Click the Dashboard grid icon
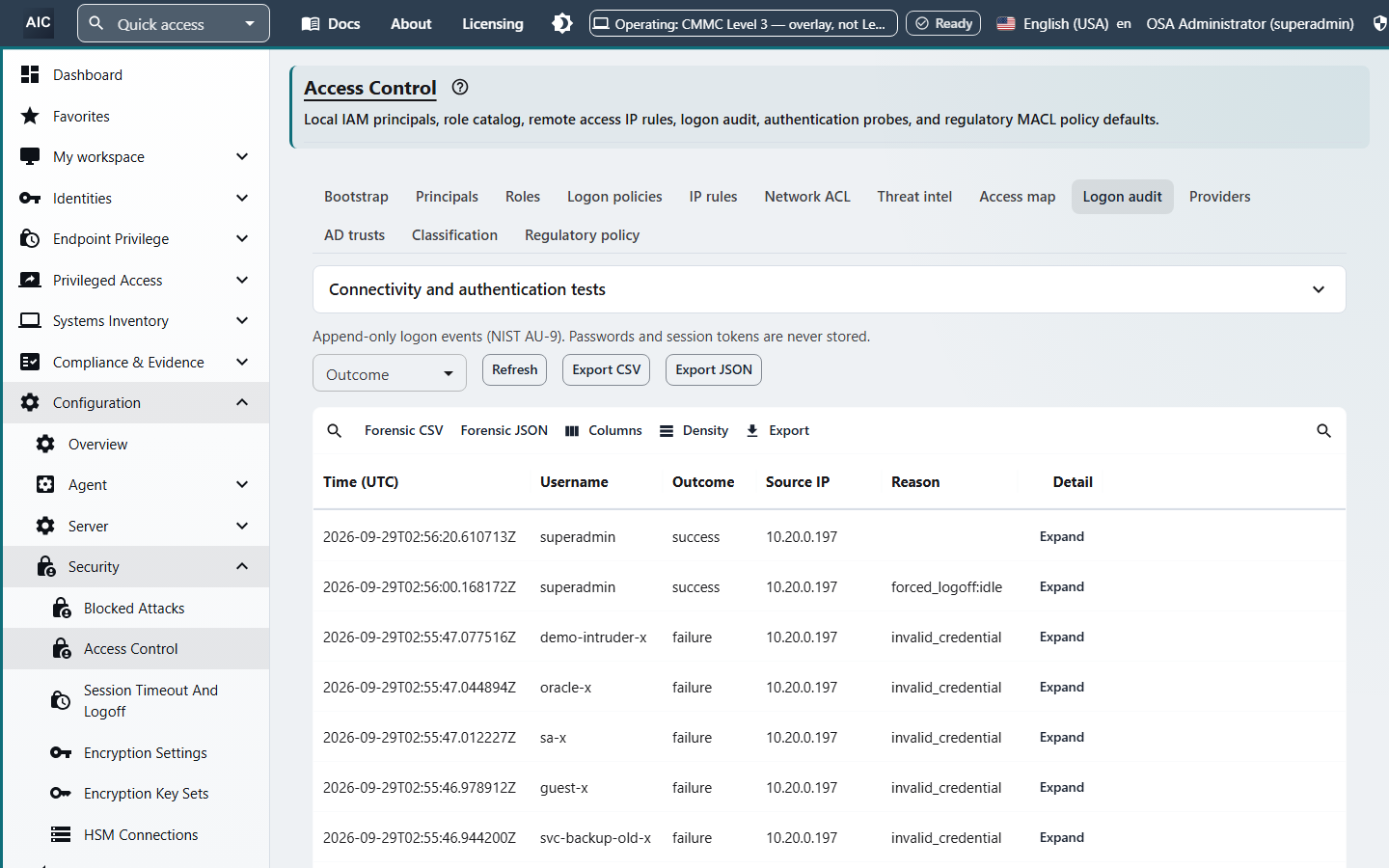The width and height of the screenshot is (1389, 868). click(30, 74)
